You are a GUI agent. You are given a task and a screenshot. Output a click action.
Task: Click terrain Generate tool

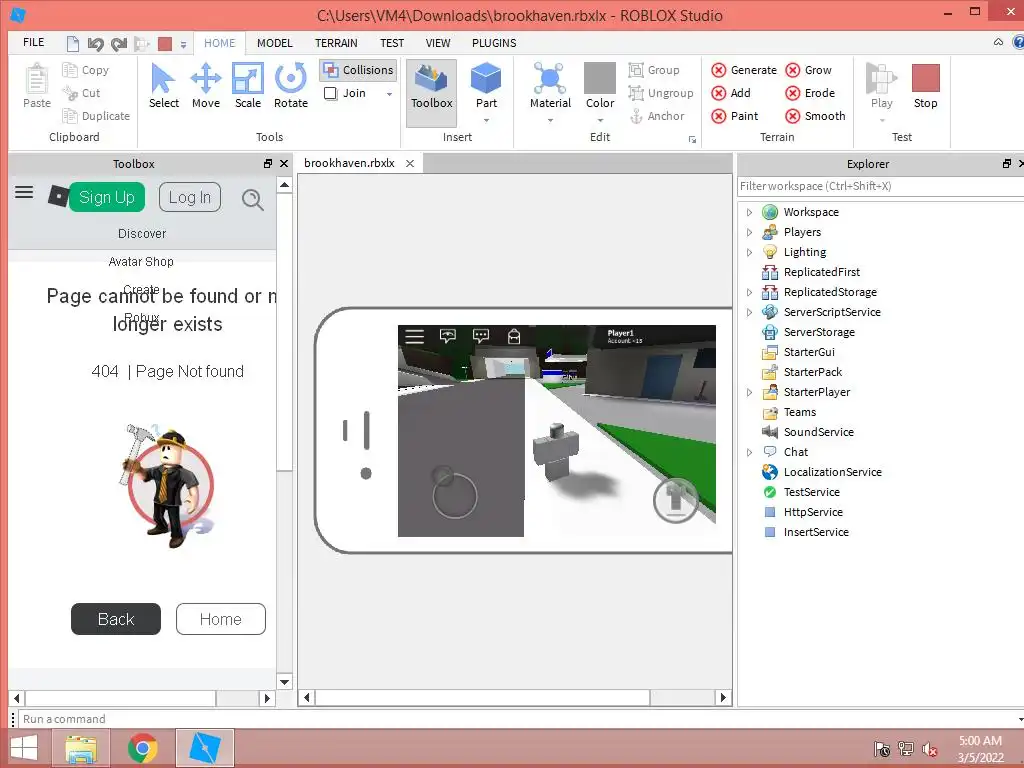point(744,70)
